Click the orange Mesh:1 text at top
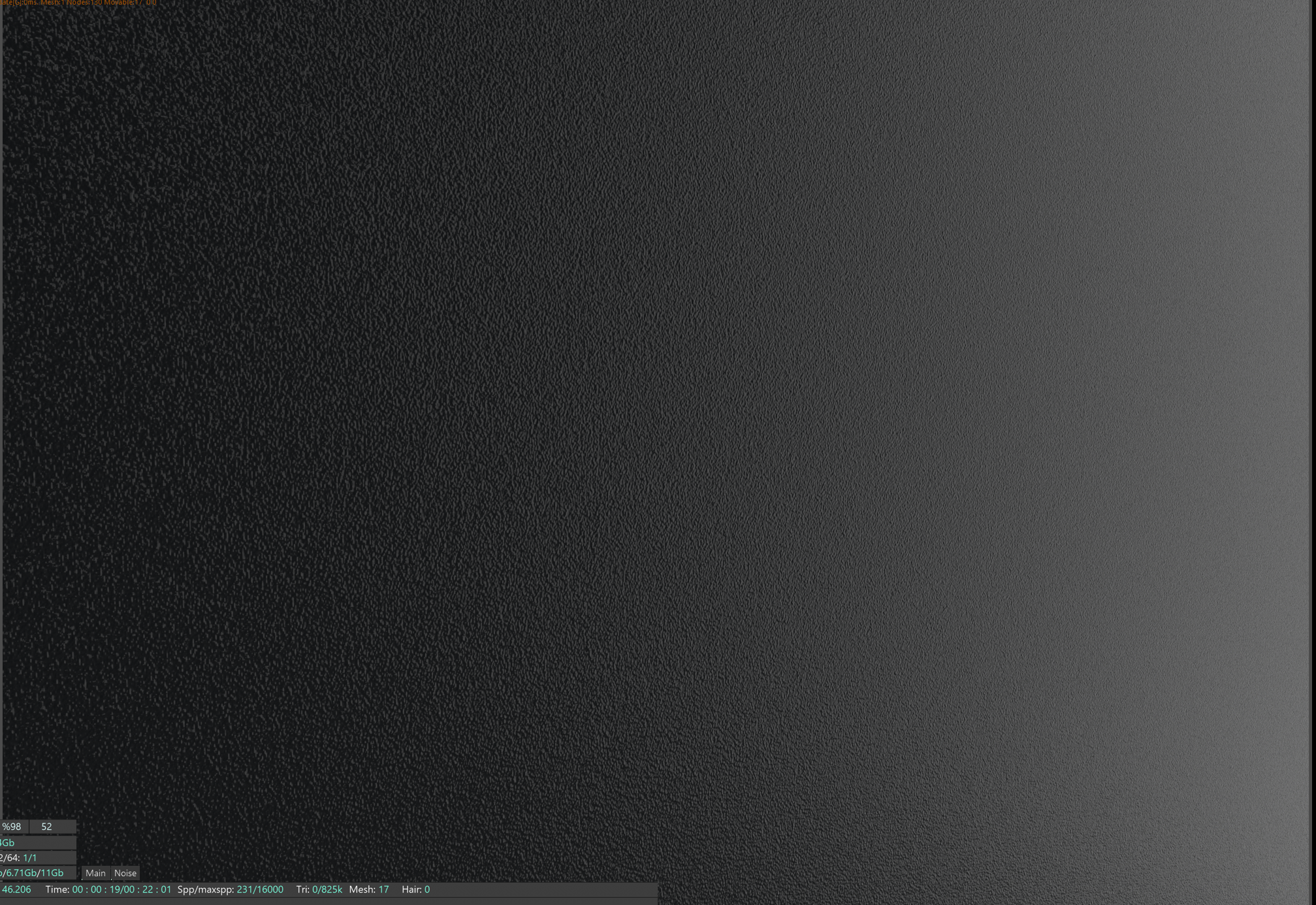This screenshot has height=905, width=1316. coord(52,3)
